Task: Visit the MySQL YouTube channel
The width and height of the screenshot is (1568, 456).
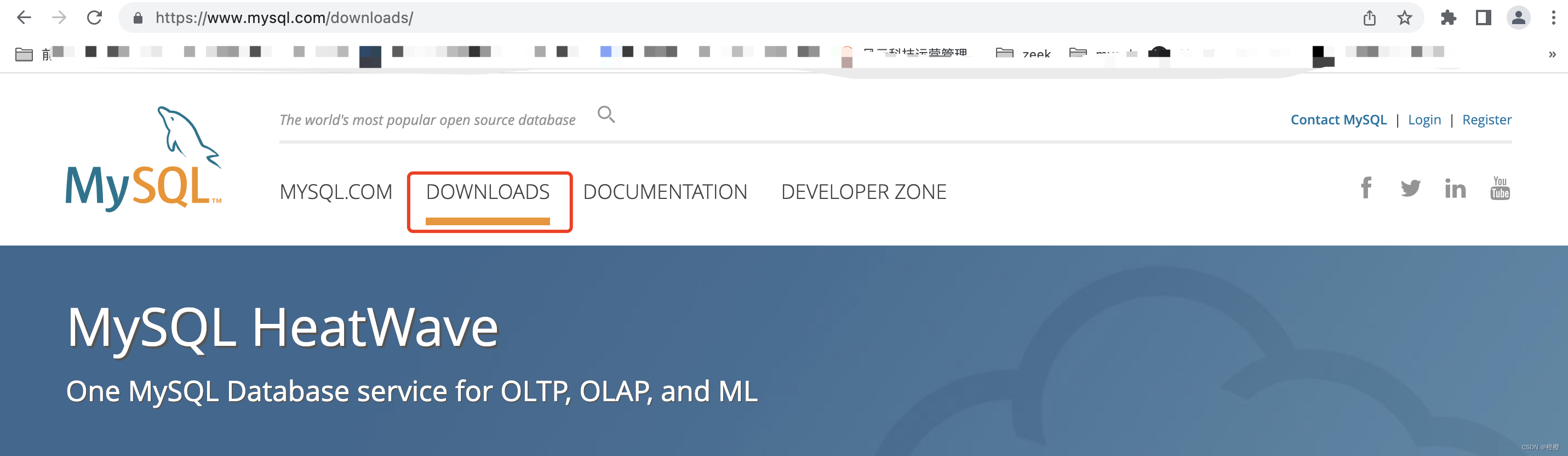Action: tap(1500, 188)
